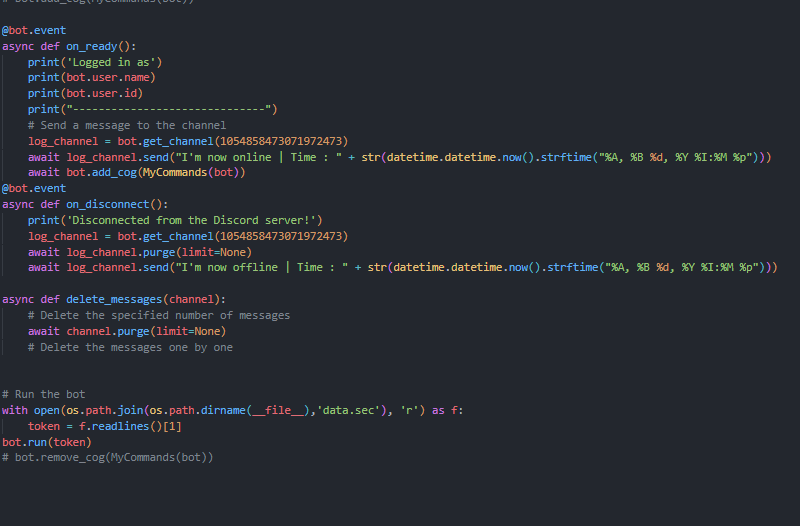Click the commented bot.remove_cog line

point(107,458)
